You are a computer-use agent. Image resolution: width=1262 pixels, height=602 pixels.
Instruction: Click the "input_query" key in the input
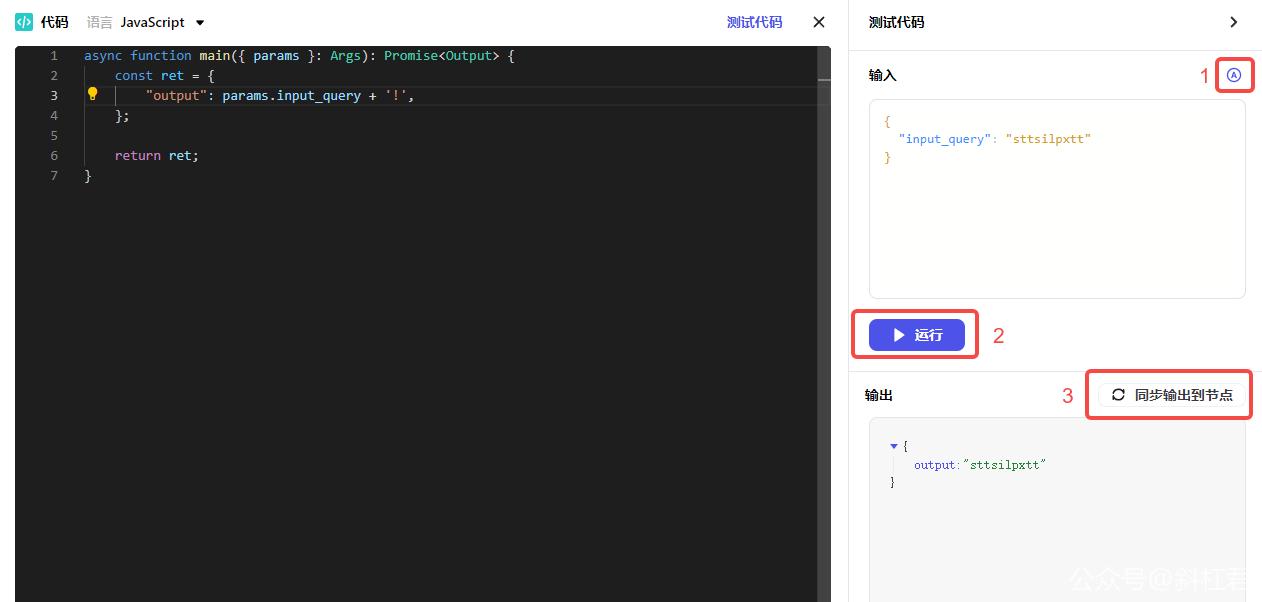(944, 139)
